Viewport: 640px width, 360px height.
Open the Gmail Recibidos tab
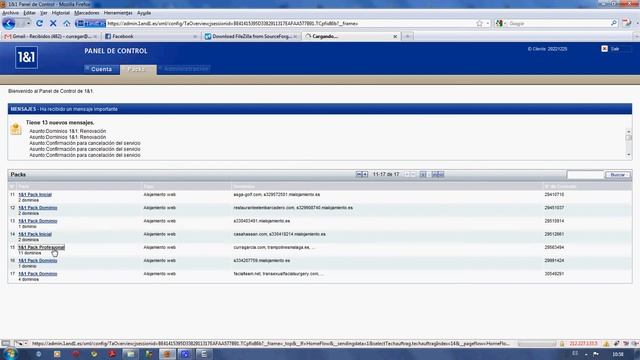point(51,36)
